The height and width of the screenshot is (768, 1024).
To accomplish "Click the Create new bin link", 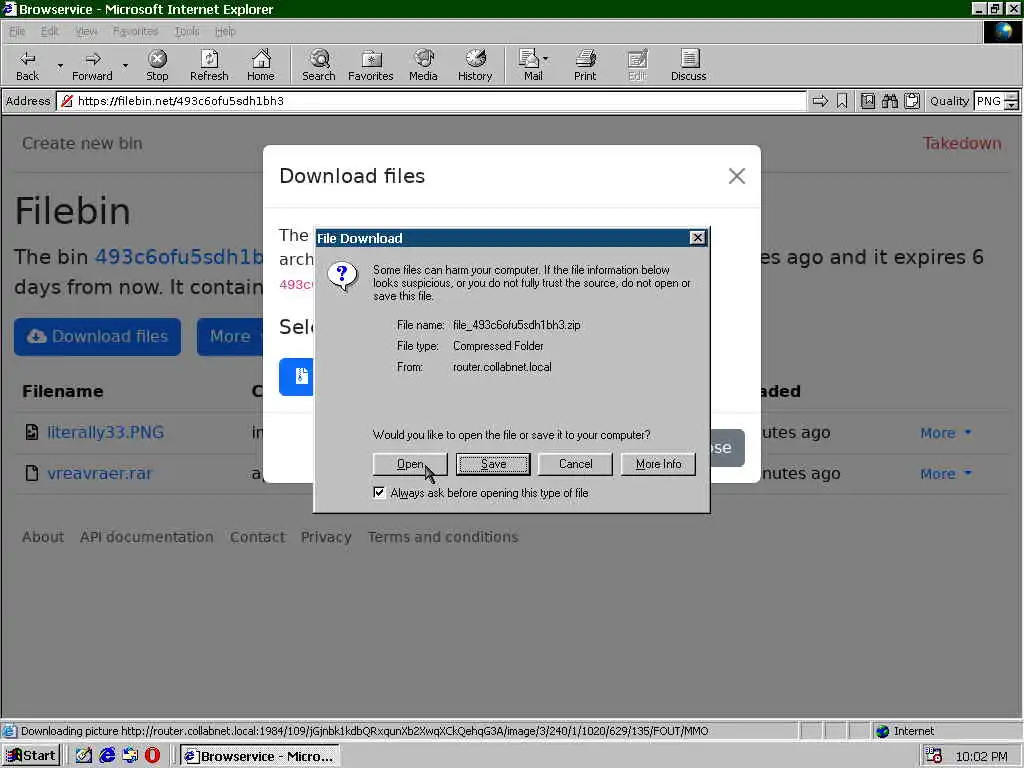I will (x=82, y=143).
